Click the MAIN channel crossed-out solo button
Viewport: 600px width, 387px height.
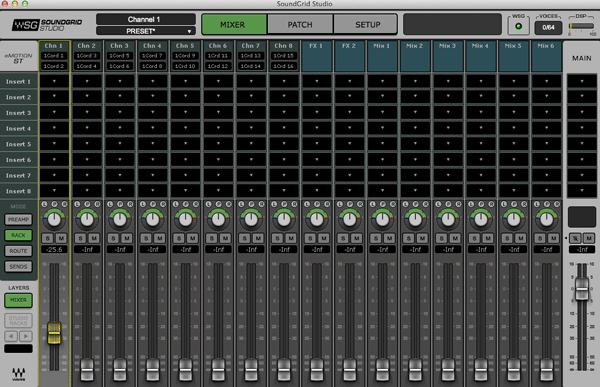(x=575, y=238)
